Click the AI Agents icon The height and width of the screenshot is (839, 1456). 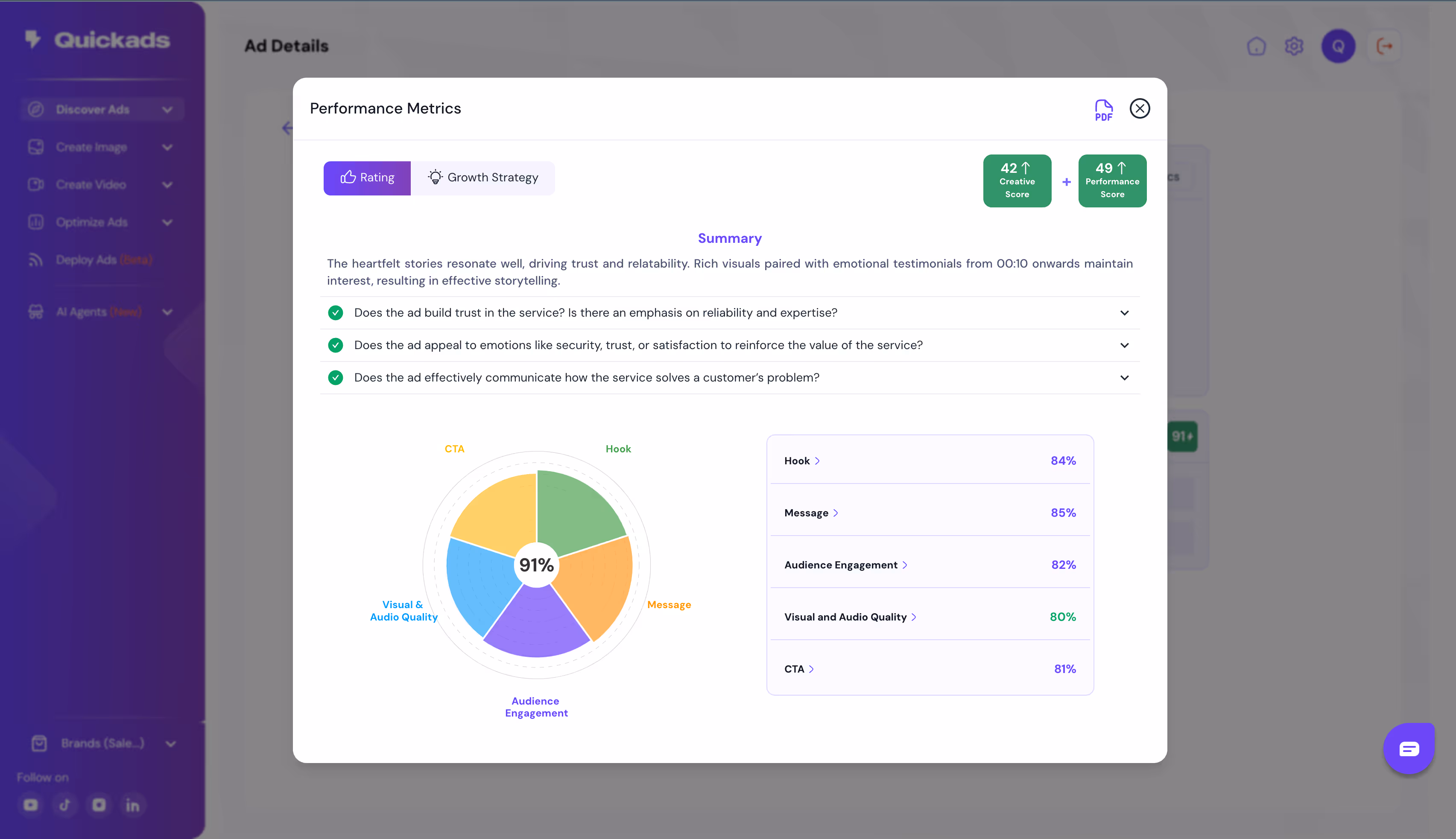click(36, 312)
